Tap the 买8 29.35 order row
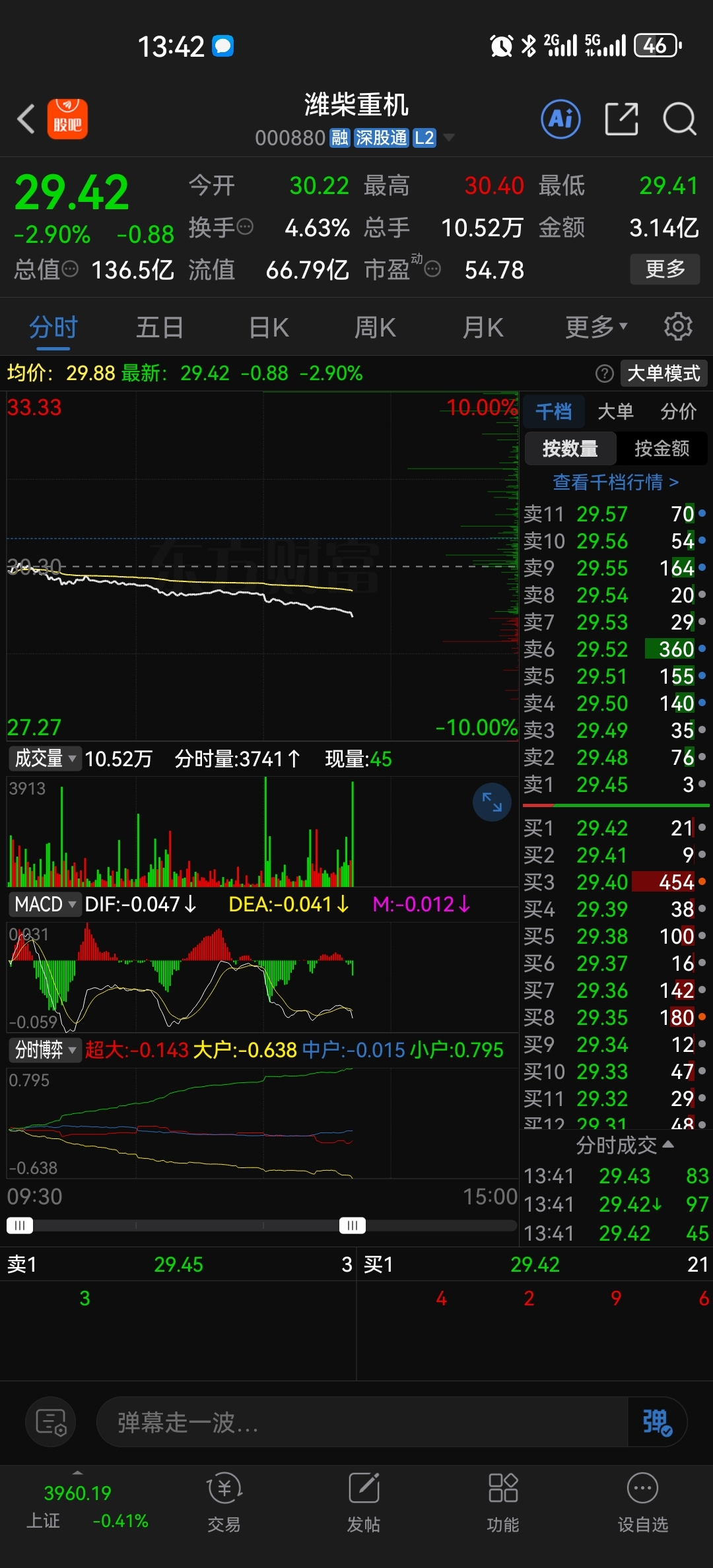Viewport: 713px width, 1568px height. 615,1017
